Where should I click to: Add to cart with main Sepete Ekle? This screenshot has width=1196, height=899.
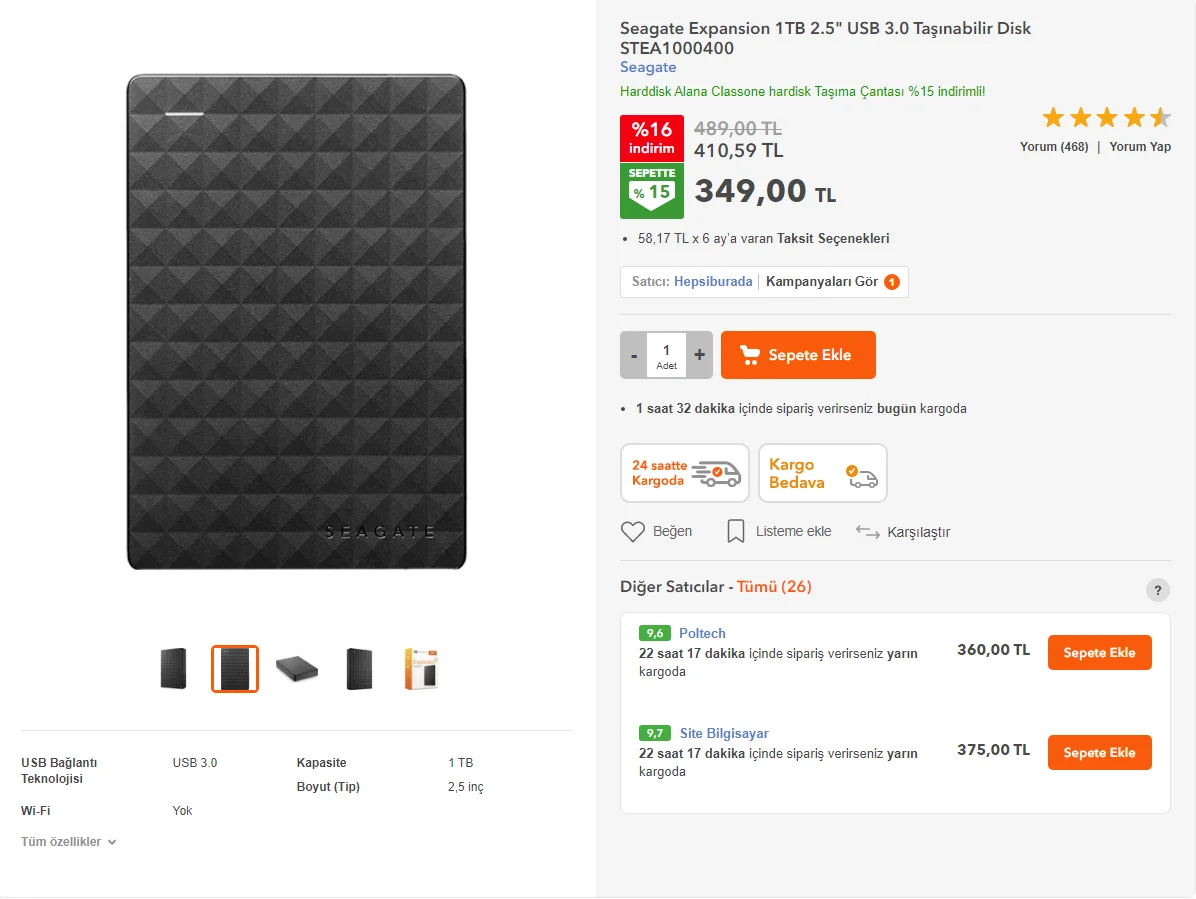click(798, 355)
